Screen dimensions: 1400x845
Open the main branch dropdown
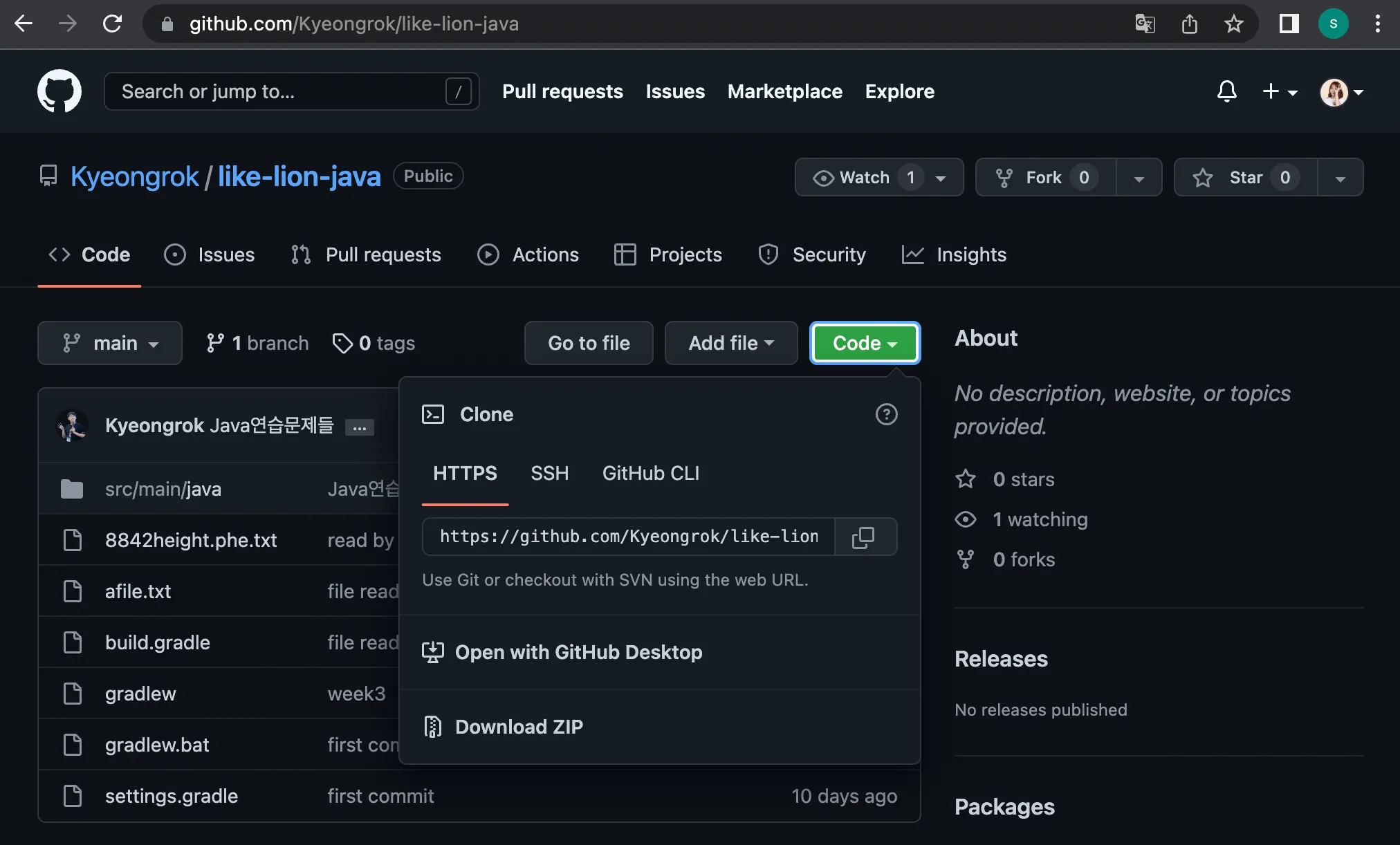tap(110, 343)
